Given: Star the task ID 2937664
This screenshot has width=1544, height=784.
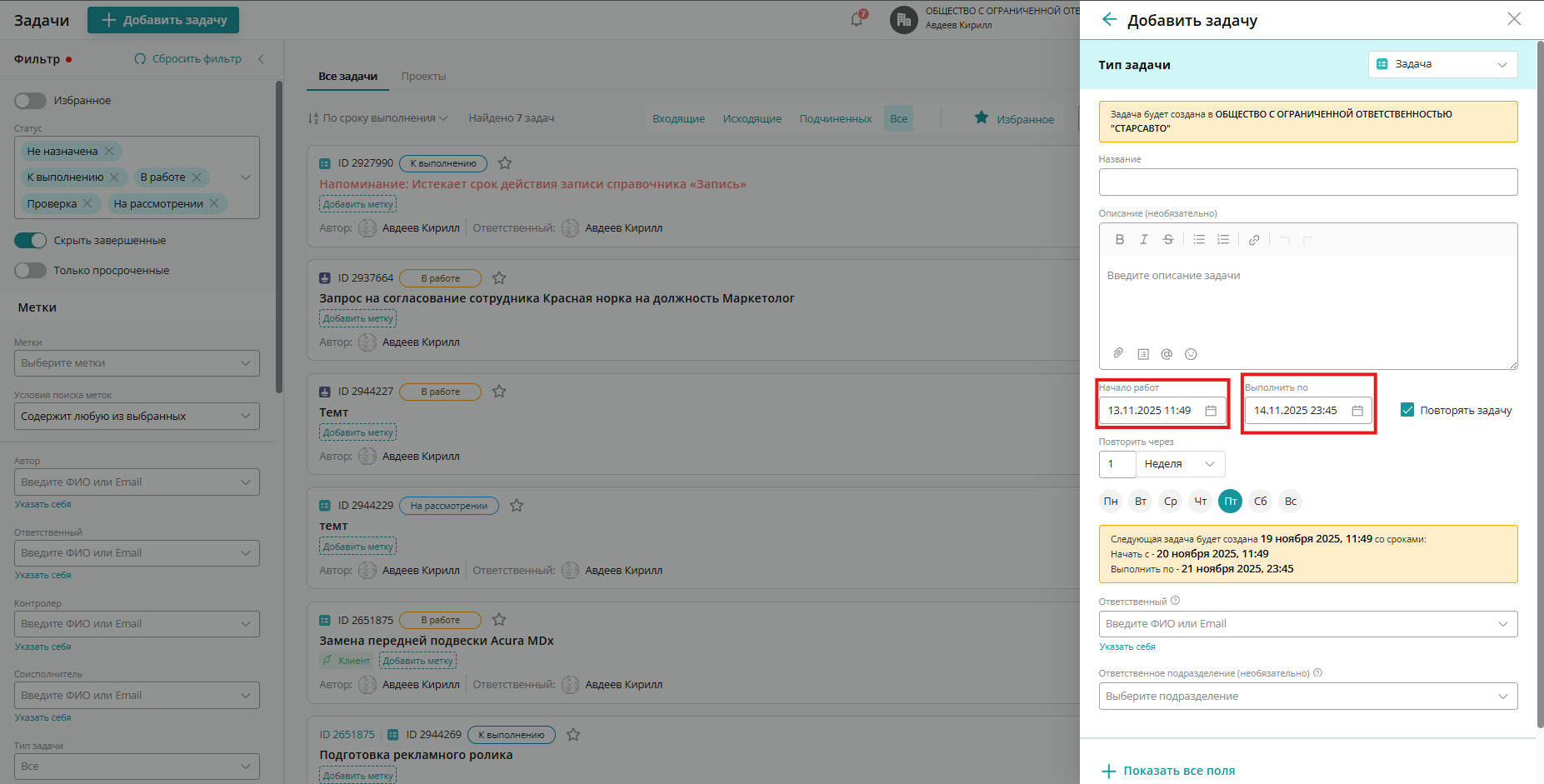Looking at the screenshot, I should pyautogui.click(x=499, y=277).
